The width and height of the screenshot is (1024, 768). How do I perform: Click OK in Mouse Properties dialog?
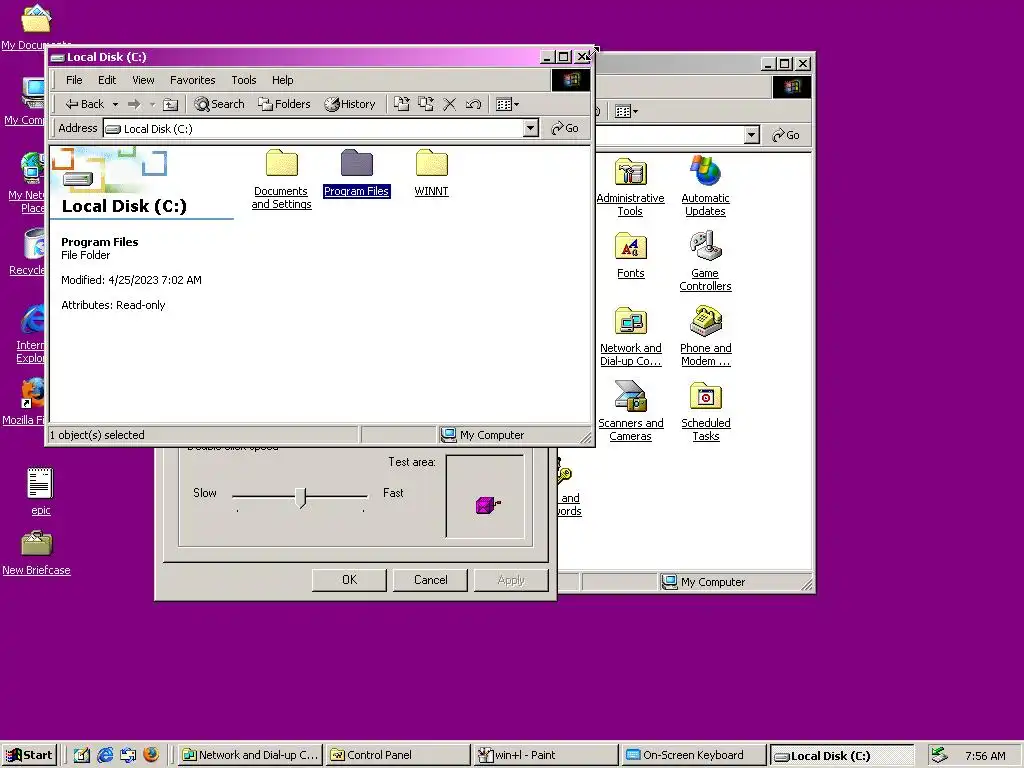click(x=349, y=580)
